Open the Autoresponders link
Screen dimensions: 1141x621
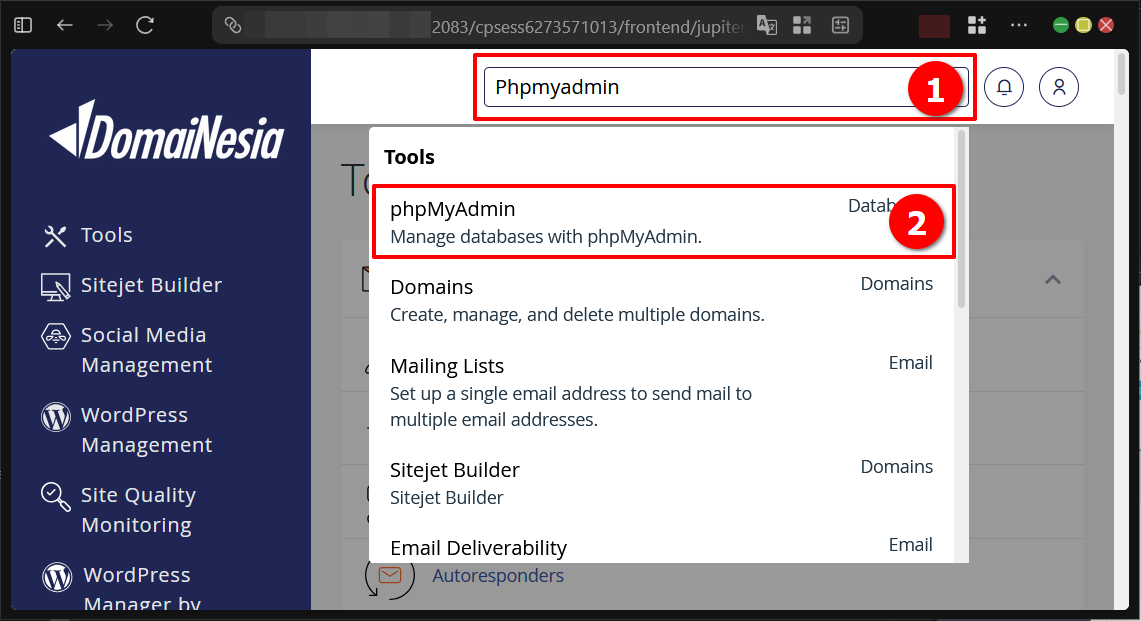pos(498,575)
